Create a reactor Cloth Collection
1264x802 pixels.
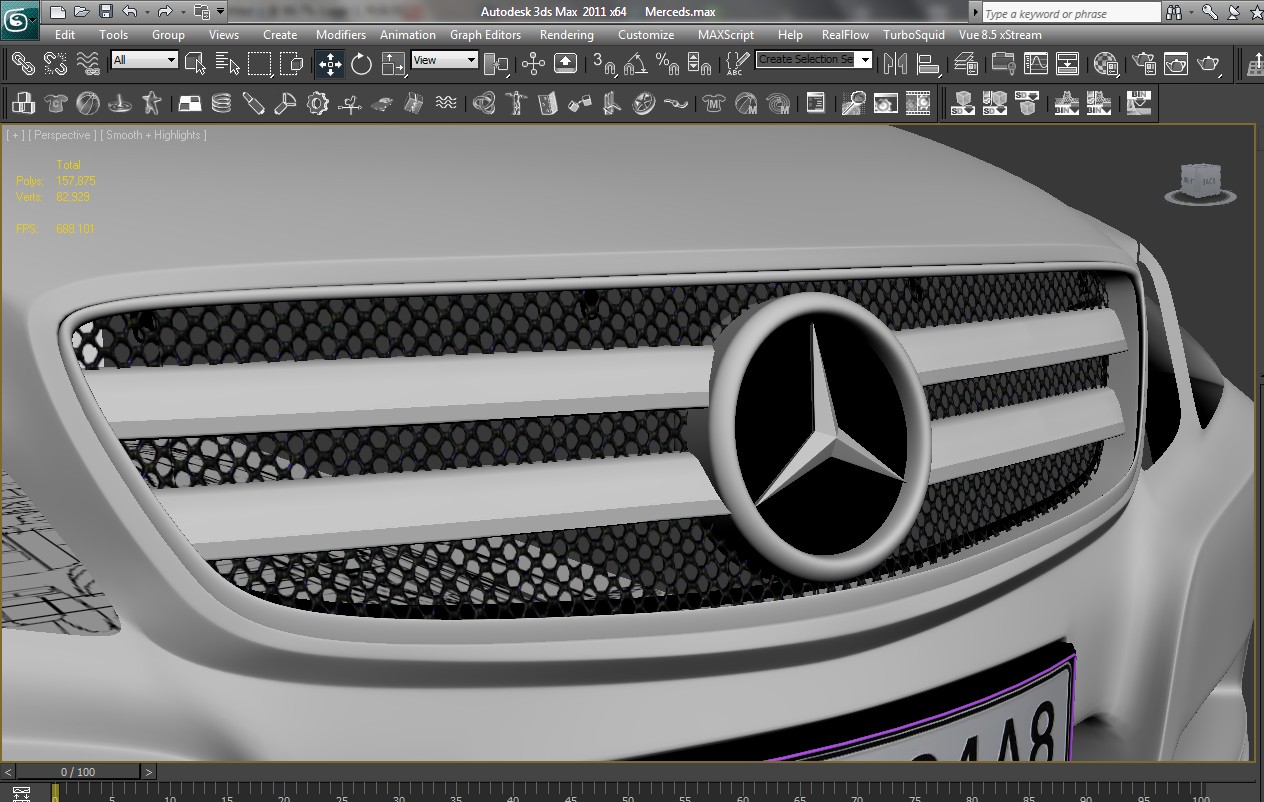click(55, 103)
